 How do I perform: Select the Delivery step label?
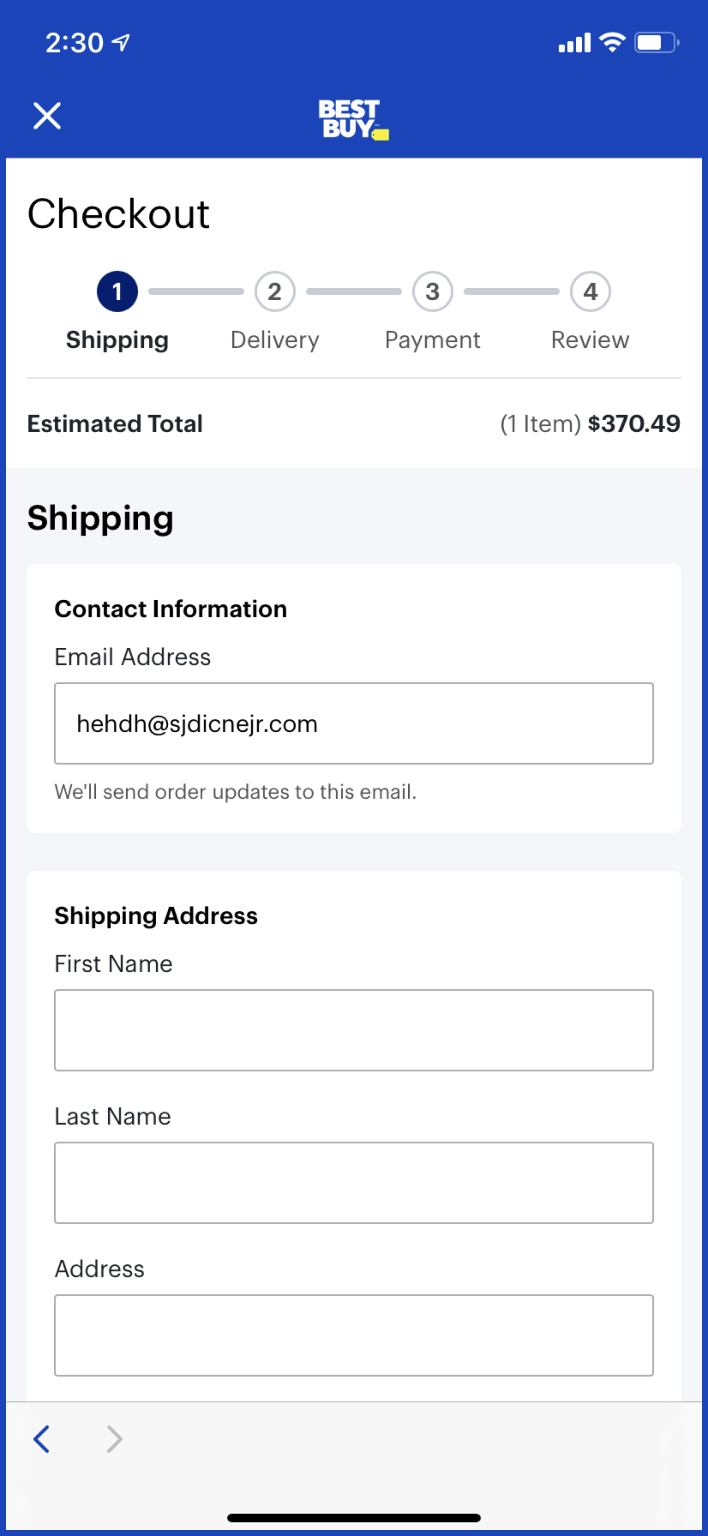click(x=275, y=340)
